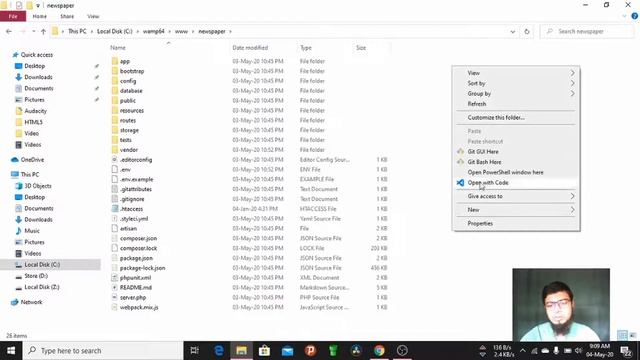Screen dimensions: 640x360
Task: Select the README.md file icon
Action: coord(115,287)
